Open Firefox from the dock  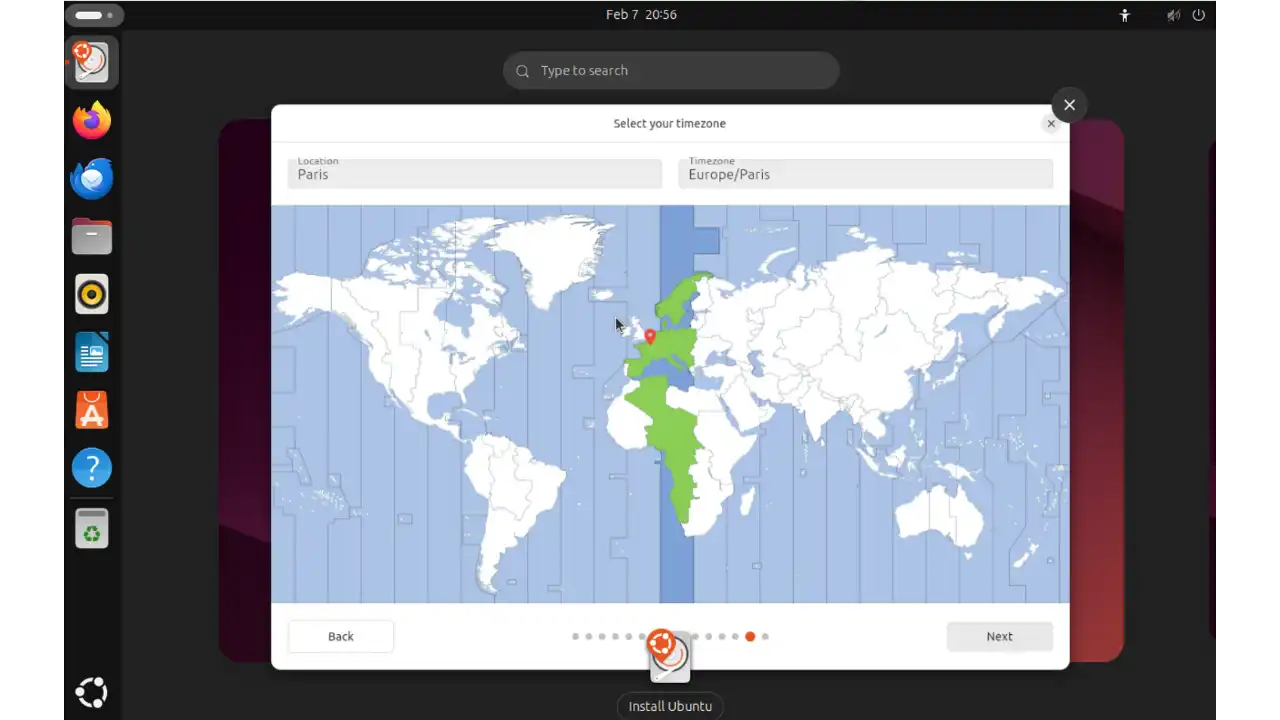coord(92,121)
